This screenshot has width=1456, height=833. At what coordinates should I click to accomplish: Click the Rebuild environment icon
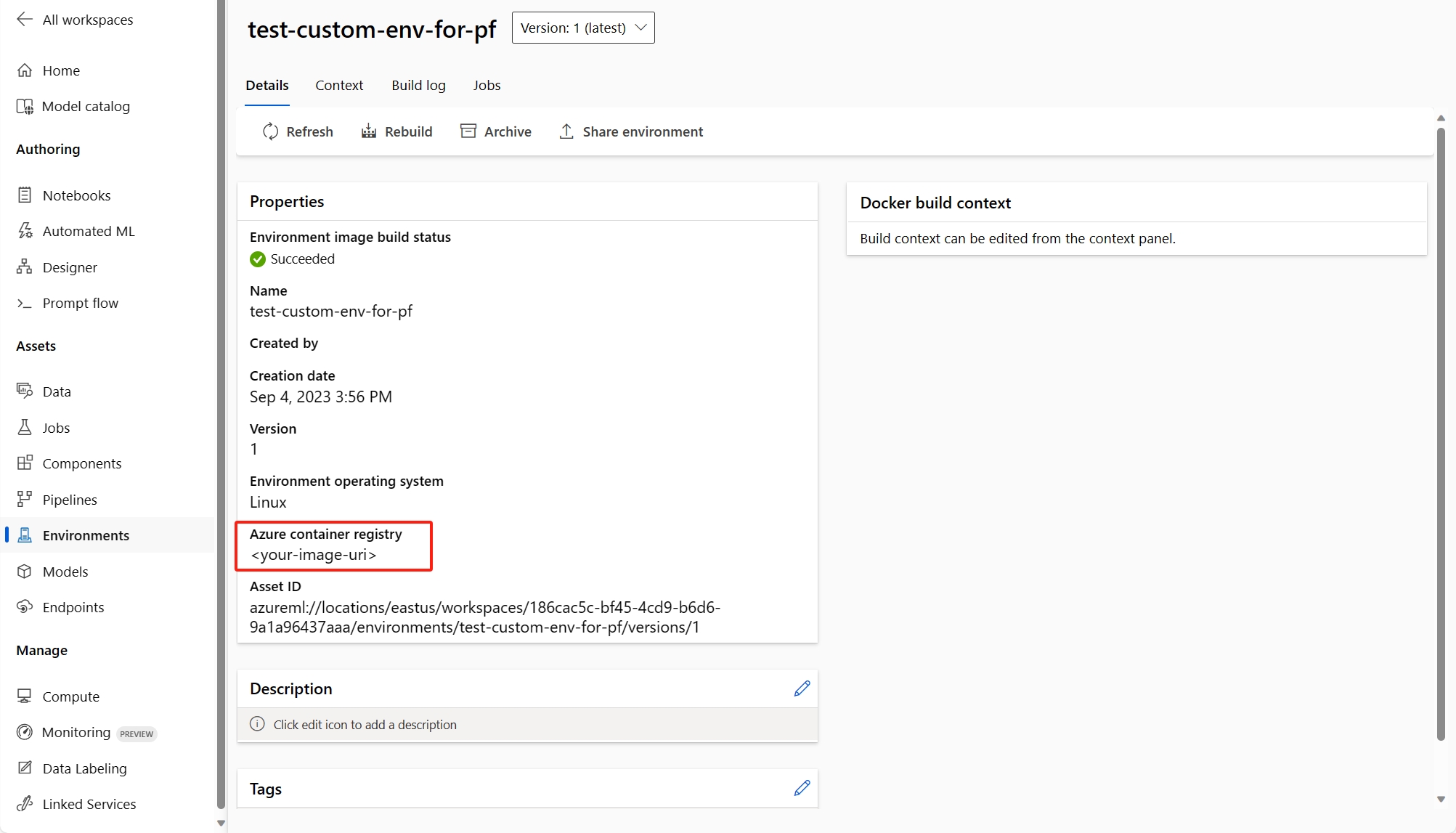(x=369, y=131)
